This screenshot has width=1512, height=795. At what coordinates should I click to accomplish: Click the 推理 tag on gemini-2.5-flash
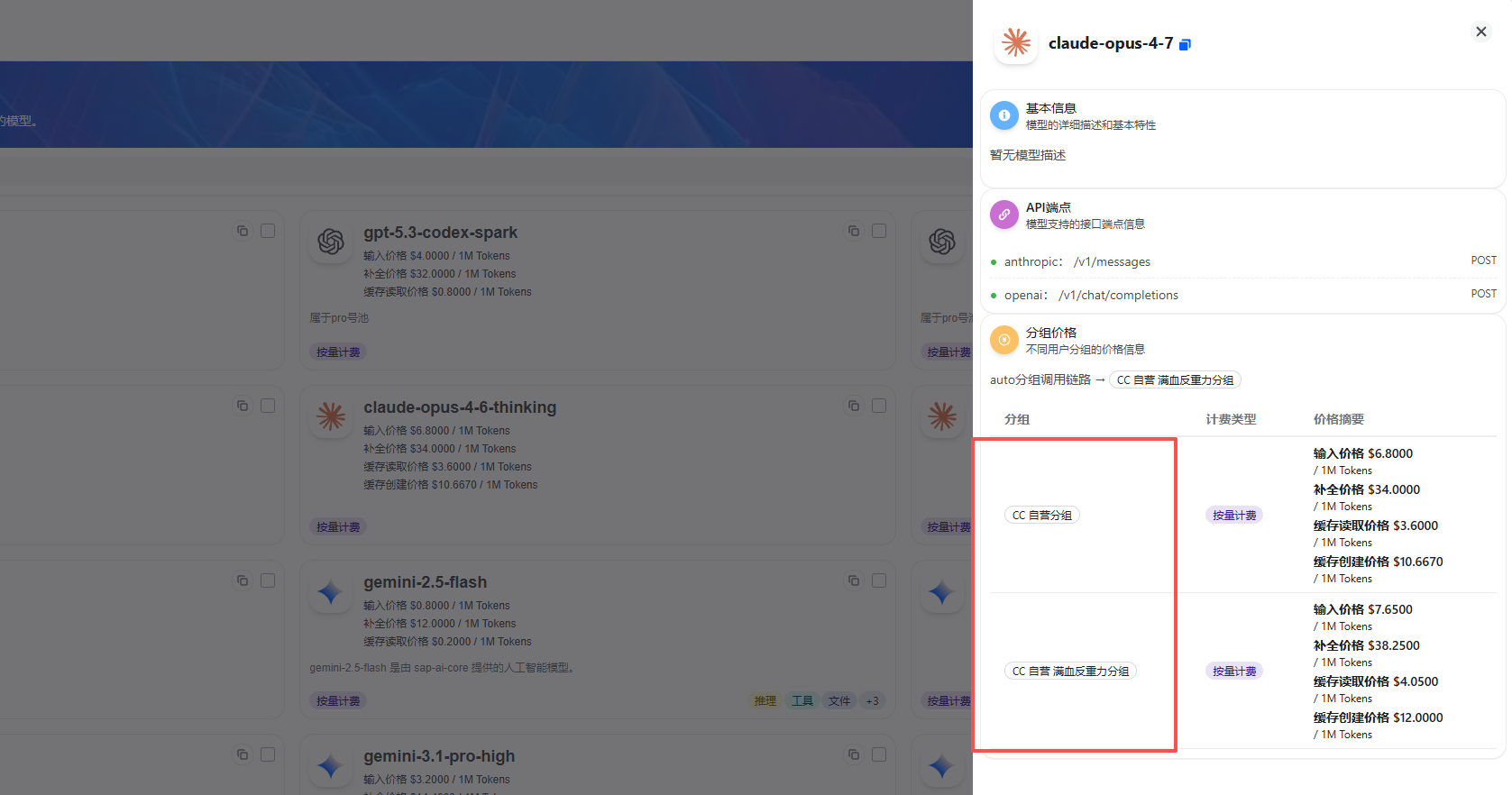pyautogui.click(x=765, y=700)
